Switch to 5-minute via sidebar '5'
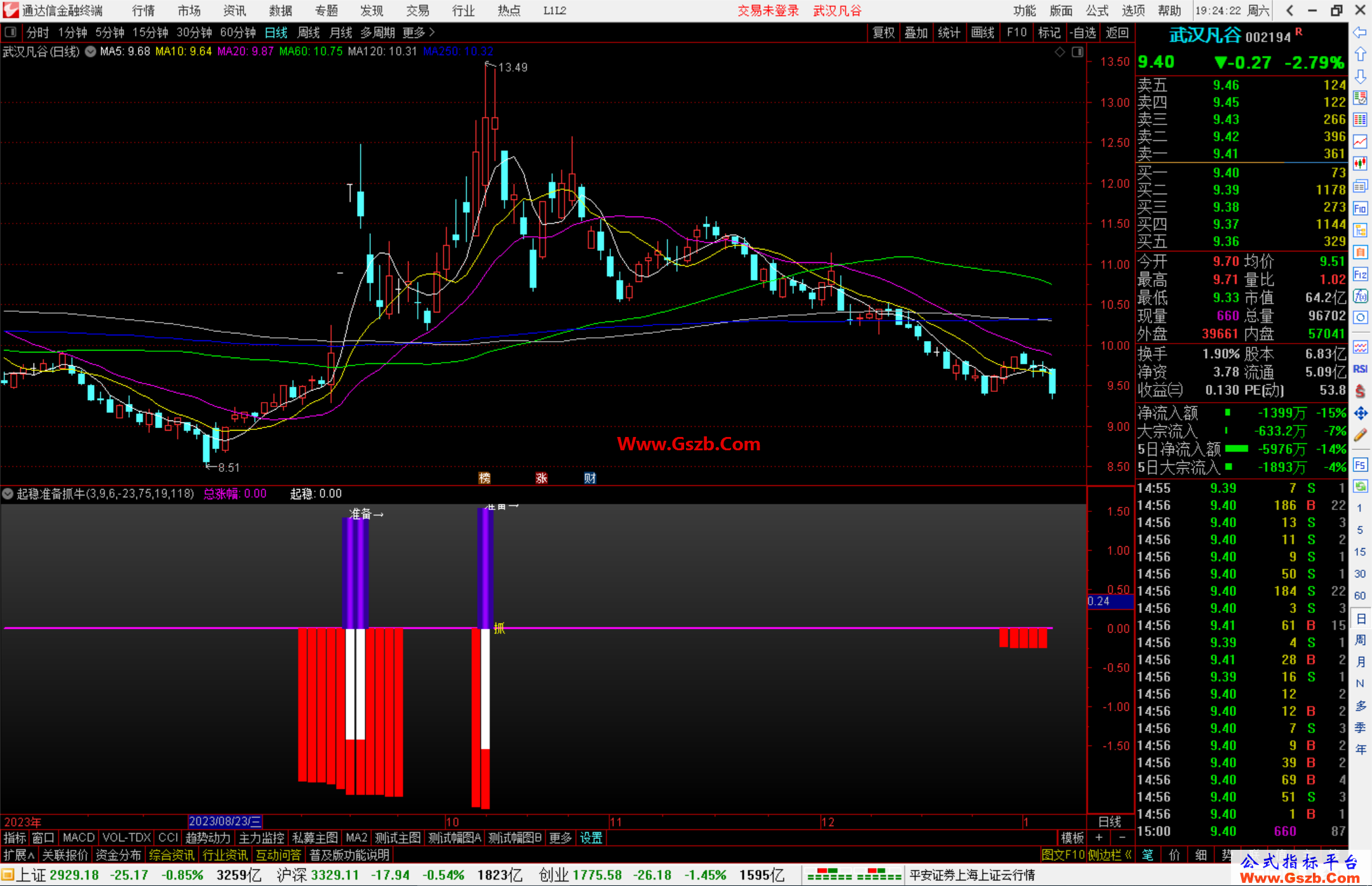The height and width of the screenshot is (886, 1372). click(x=1359, y=530)
